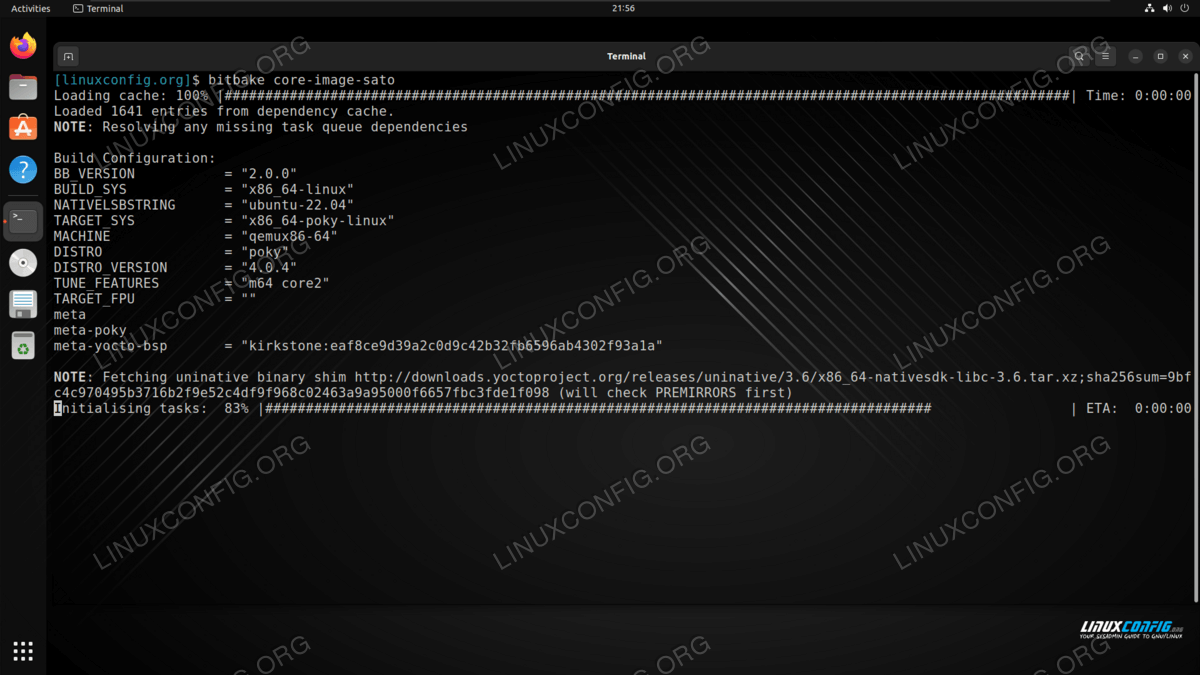The width and height of the screenshot is (1200, 675).
Task: Open the Activities overview
Action: coord(31,8)
